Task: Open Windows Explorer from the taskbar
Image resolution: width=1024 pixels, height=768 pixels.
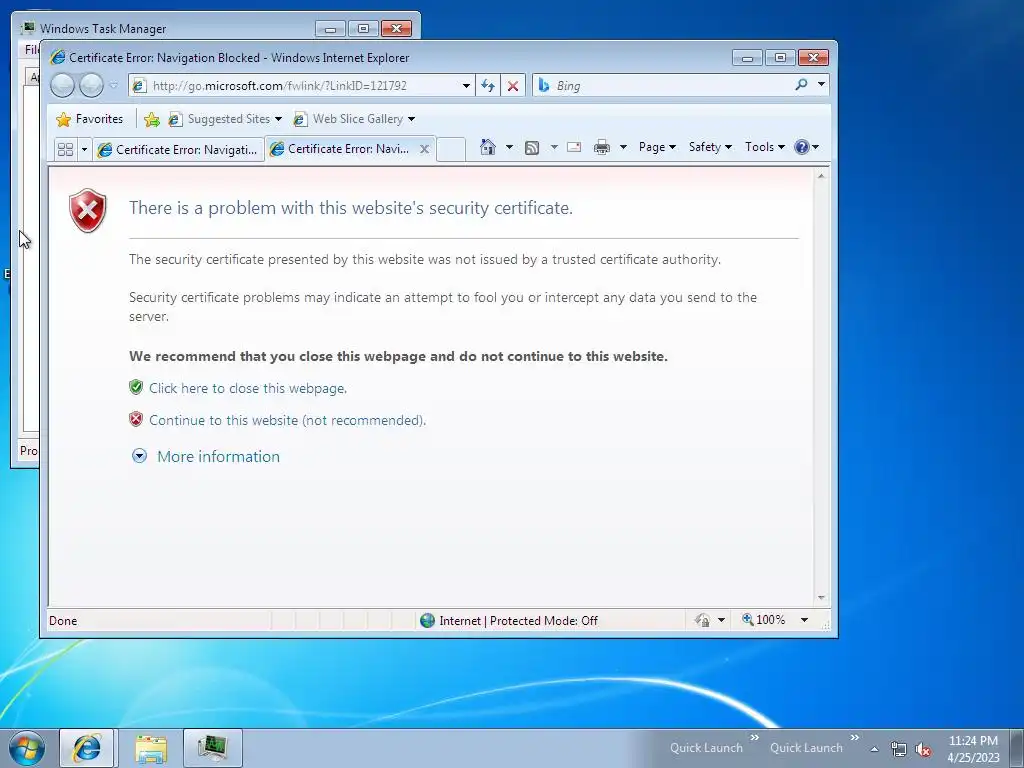Action: (x=151, y=748)
